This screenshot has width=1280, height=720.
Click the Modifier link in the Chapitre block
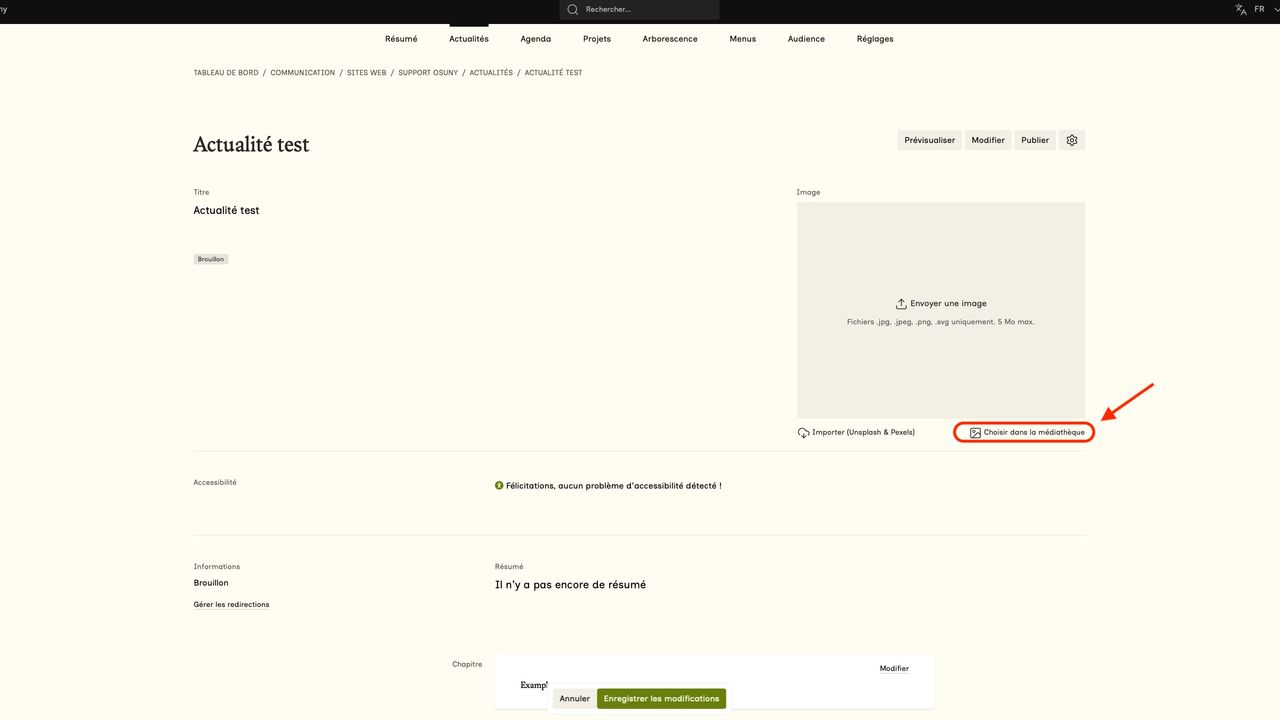click(894, 669)
